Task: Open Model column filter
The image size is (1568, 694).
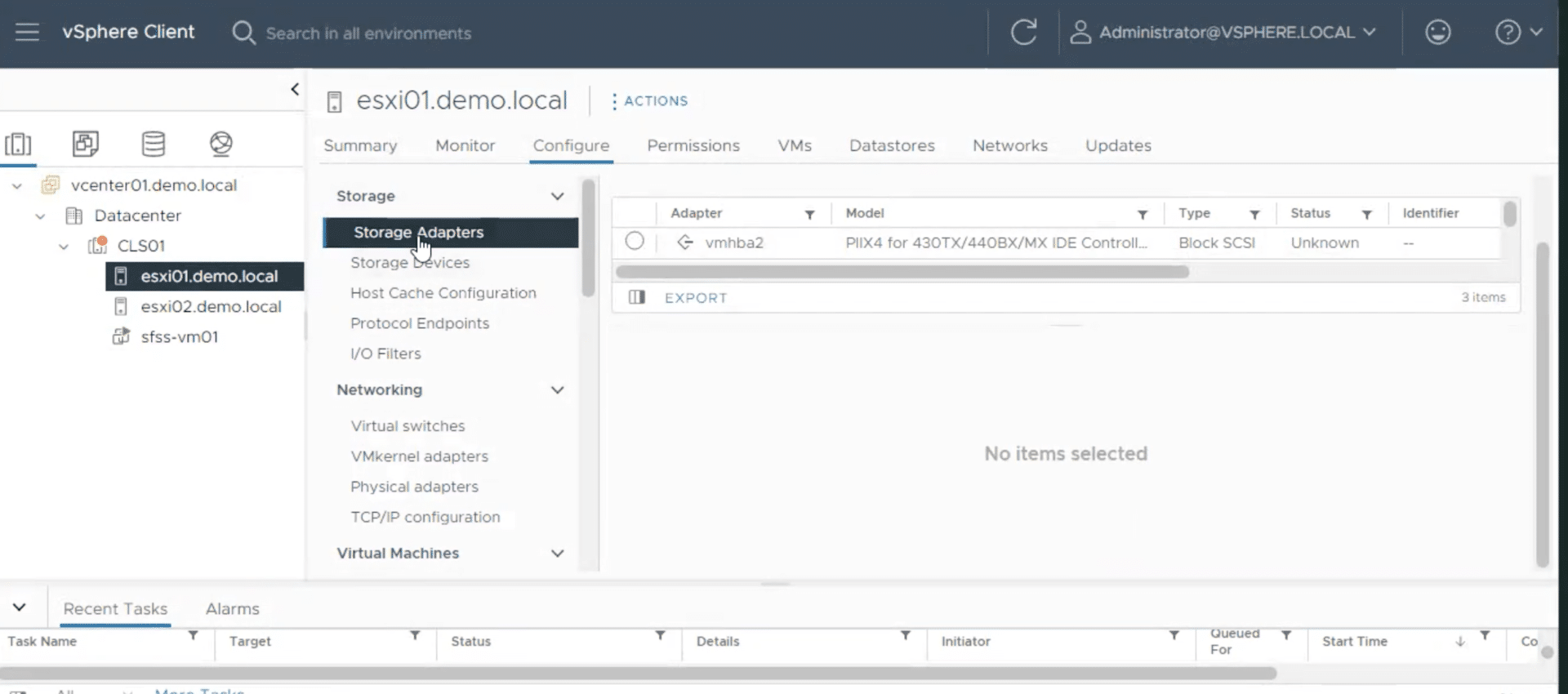Action: [x=1143, y=214]
